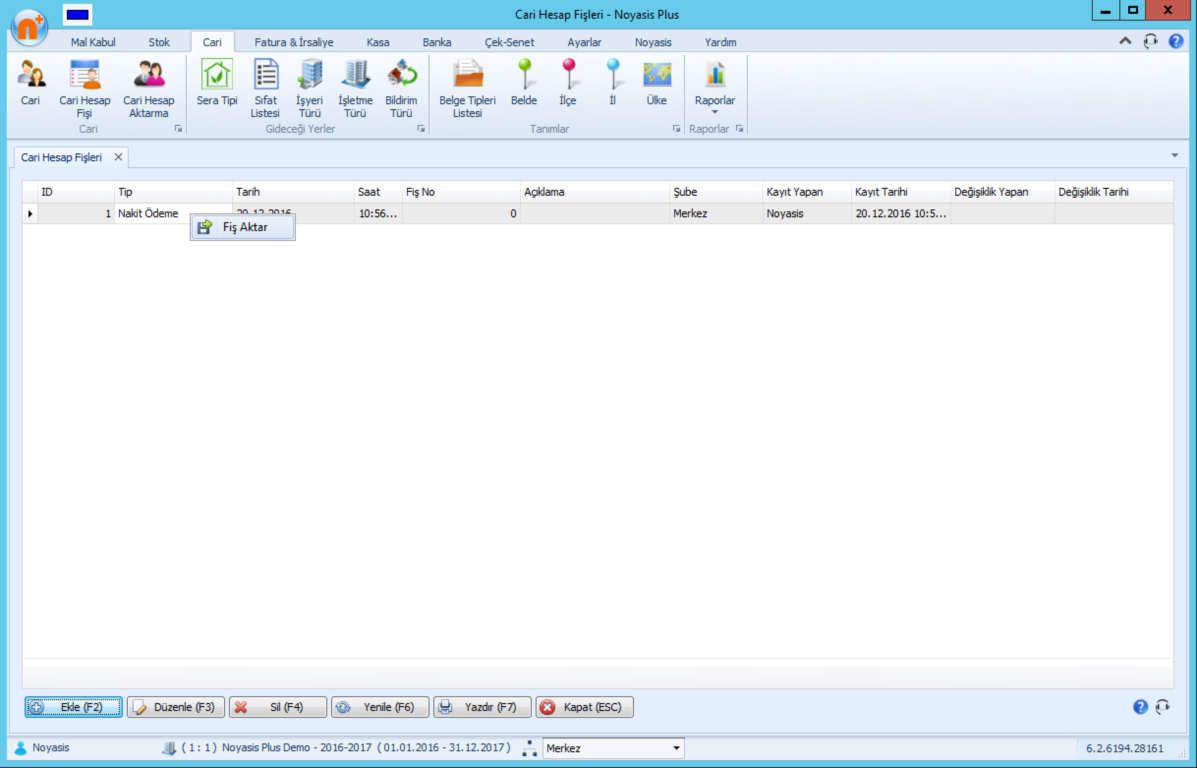The height and width of the screenshot is (768, 1197).
Task: Click ribbon help question mark icon
Action: click(1176, 41)
